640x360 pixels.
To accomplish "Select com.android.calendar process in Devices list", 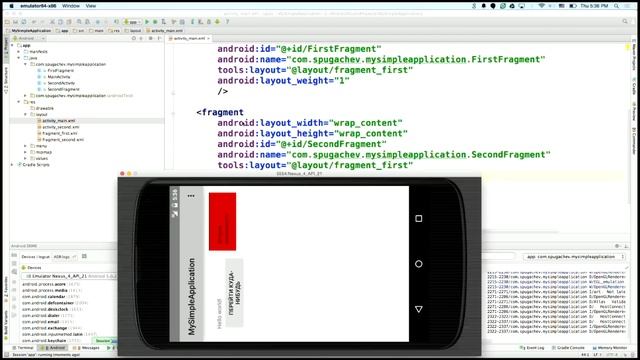I will (51, 297).
